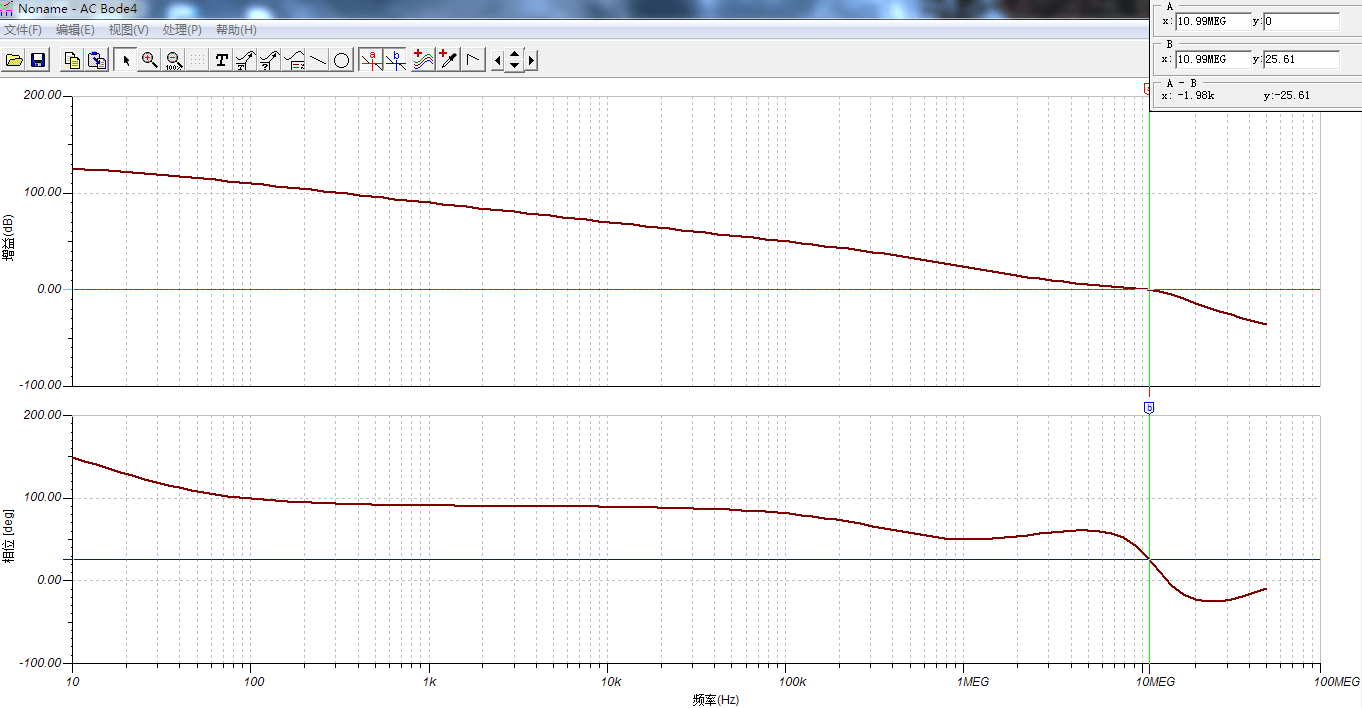Click cursor B x field 10.99MEG
Viewport: 1362px width, 708px height.
coord(1213,59)
